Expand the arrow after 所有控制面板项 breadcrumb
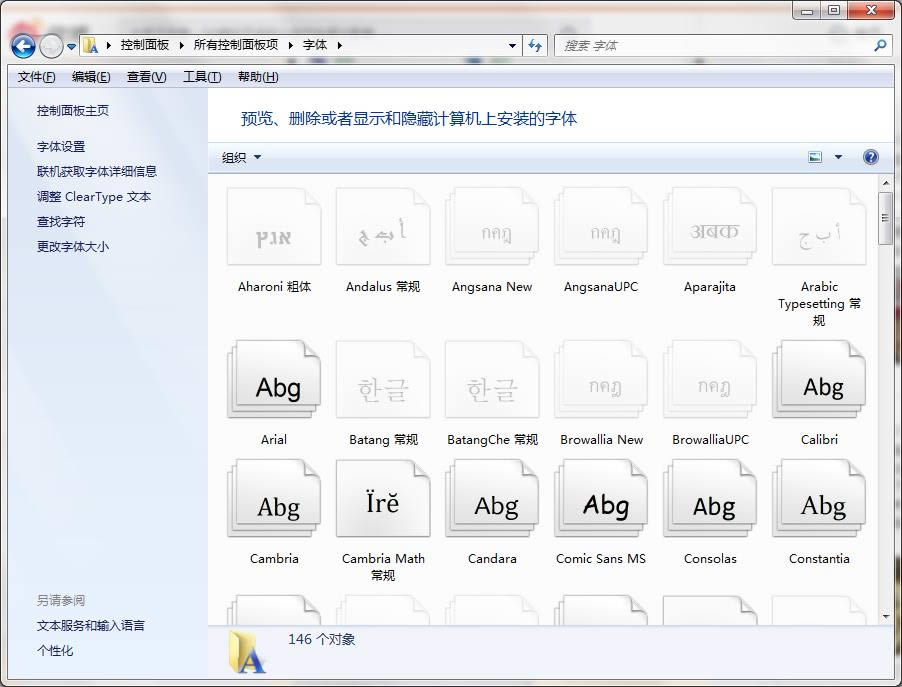 (x=291, y=45)
